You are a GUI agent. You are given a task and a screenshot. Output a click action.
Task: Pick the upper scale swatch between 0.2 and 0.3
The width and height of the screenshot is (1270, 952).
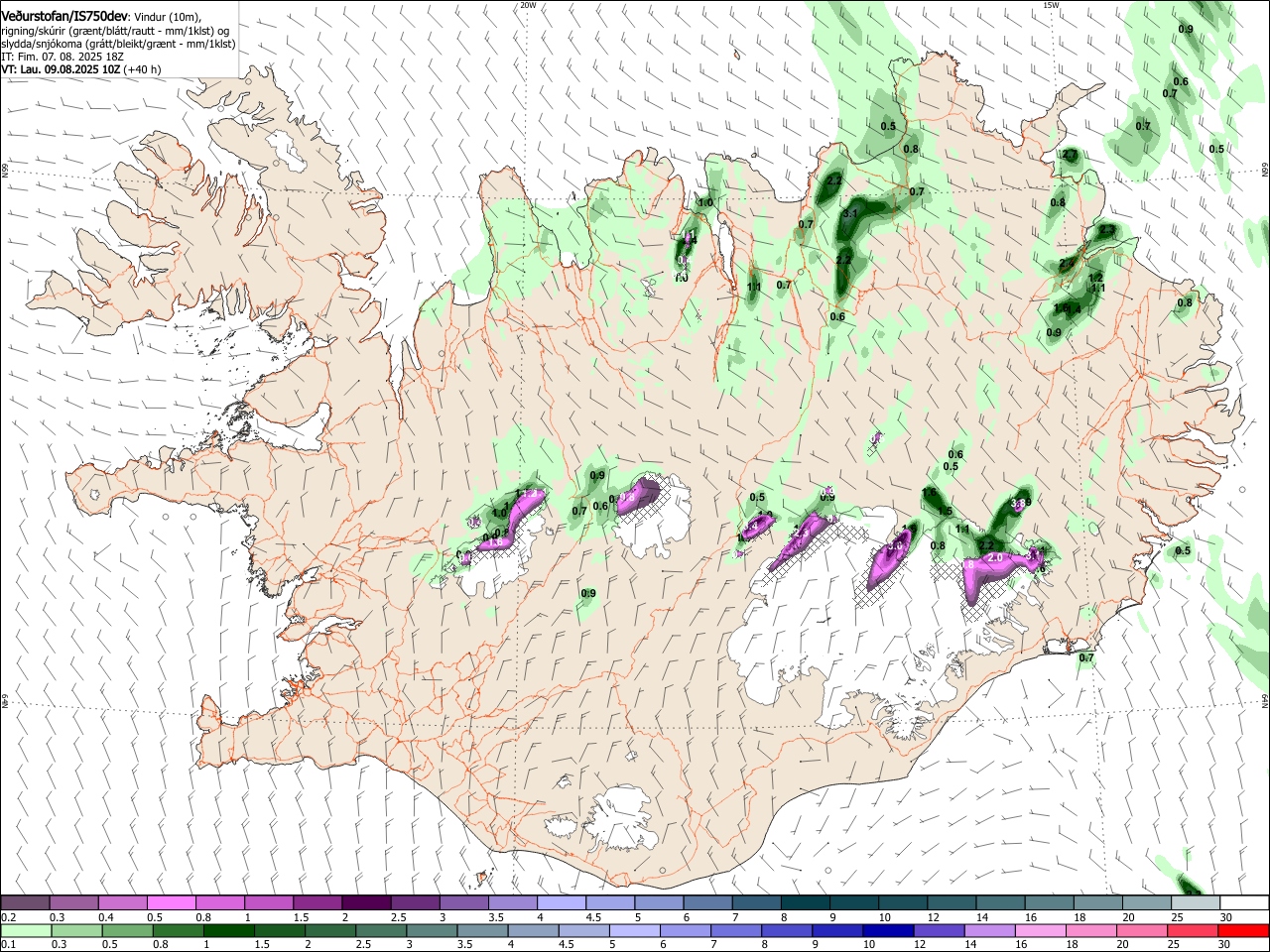(x=25, y=902)
